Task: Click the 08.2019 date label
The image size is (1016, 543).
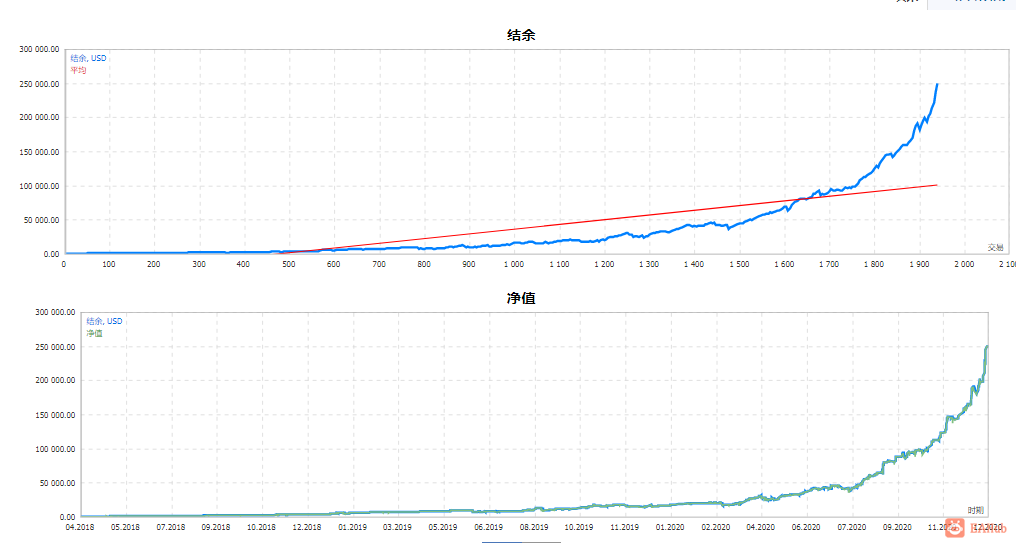Action: (534, 527)
